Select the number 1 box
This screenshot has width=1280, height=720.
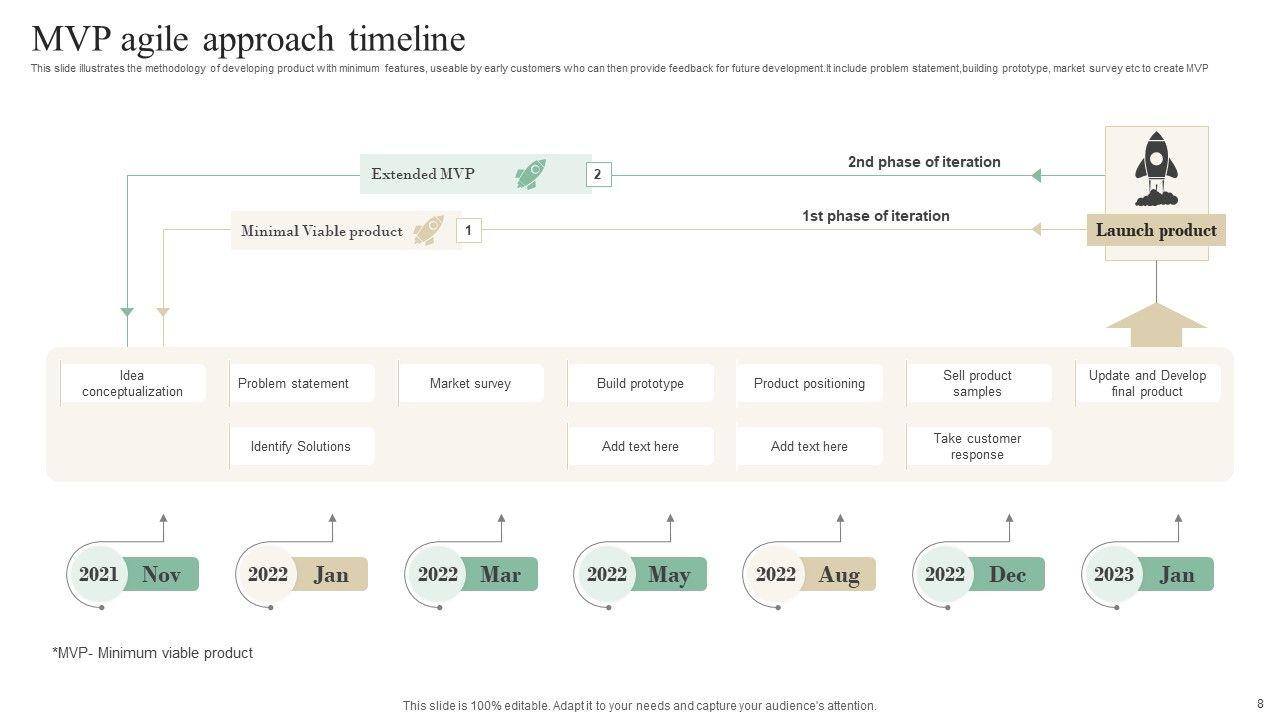click(x=468, y=231)
